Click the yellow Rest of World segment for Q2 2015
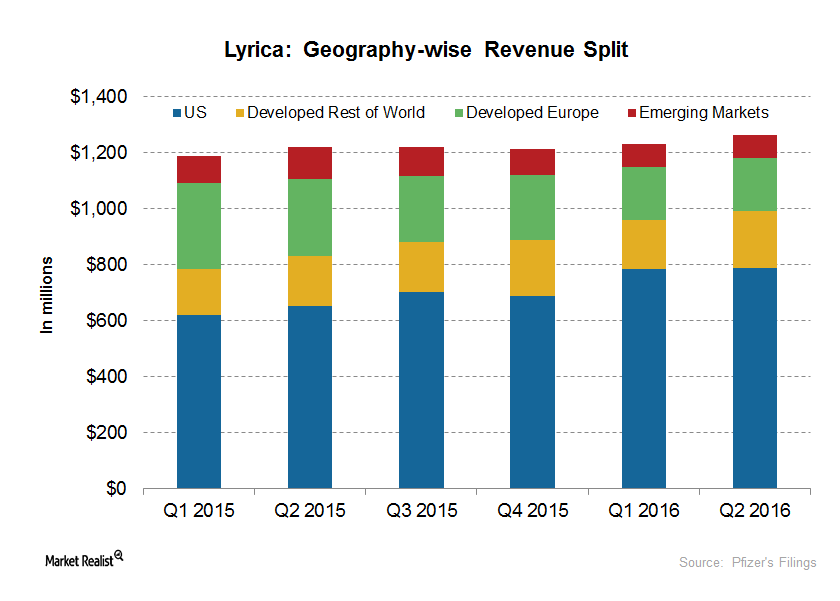This screenshot has width=840, height=601. (x=310, y=281)
